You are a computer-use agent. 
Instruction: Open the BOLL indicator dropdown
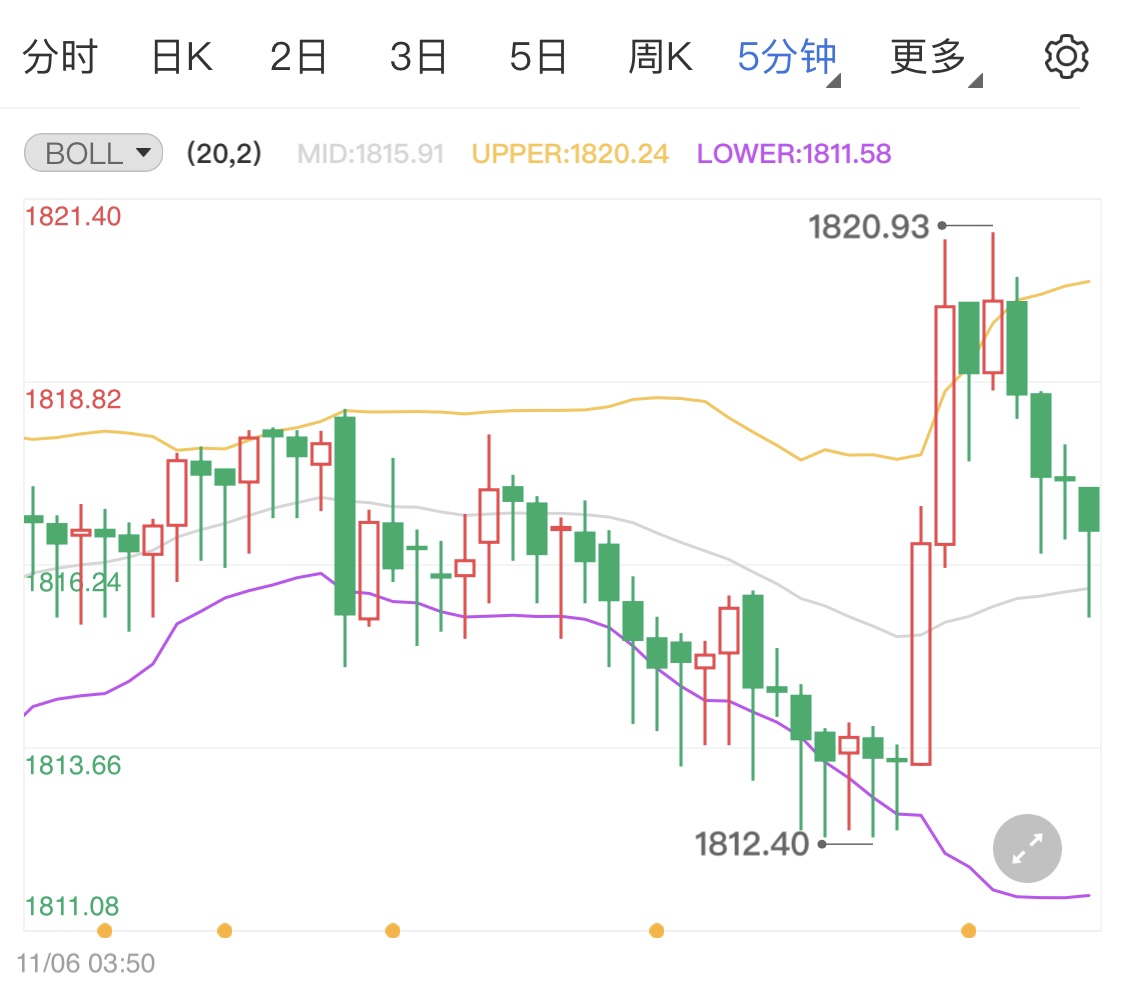click(93, 153)
